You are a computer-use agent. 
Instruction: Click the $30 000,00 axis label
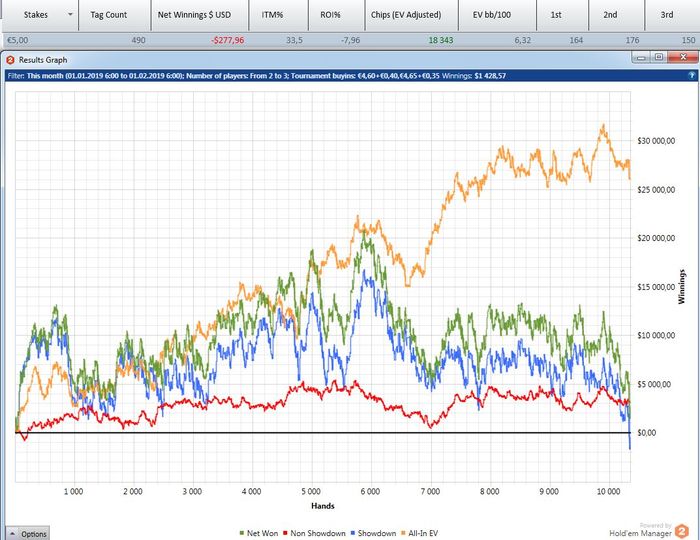coord(656,141)
